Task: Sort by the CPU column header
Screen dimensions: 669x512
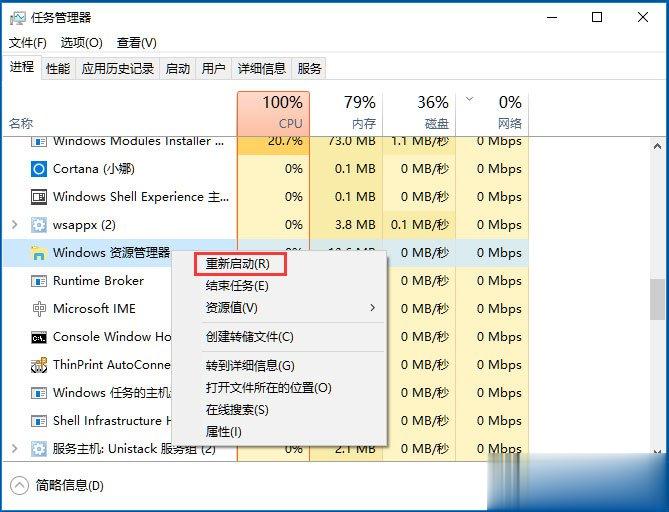Action: click(273, 114)
